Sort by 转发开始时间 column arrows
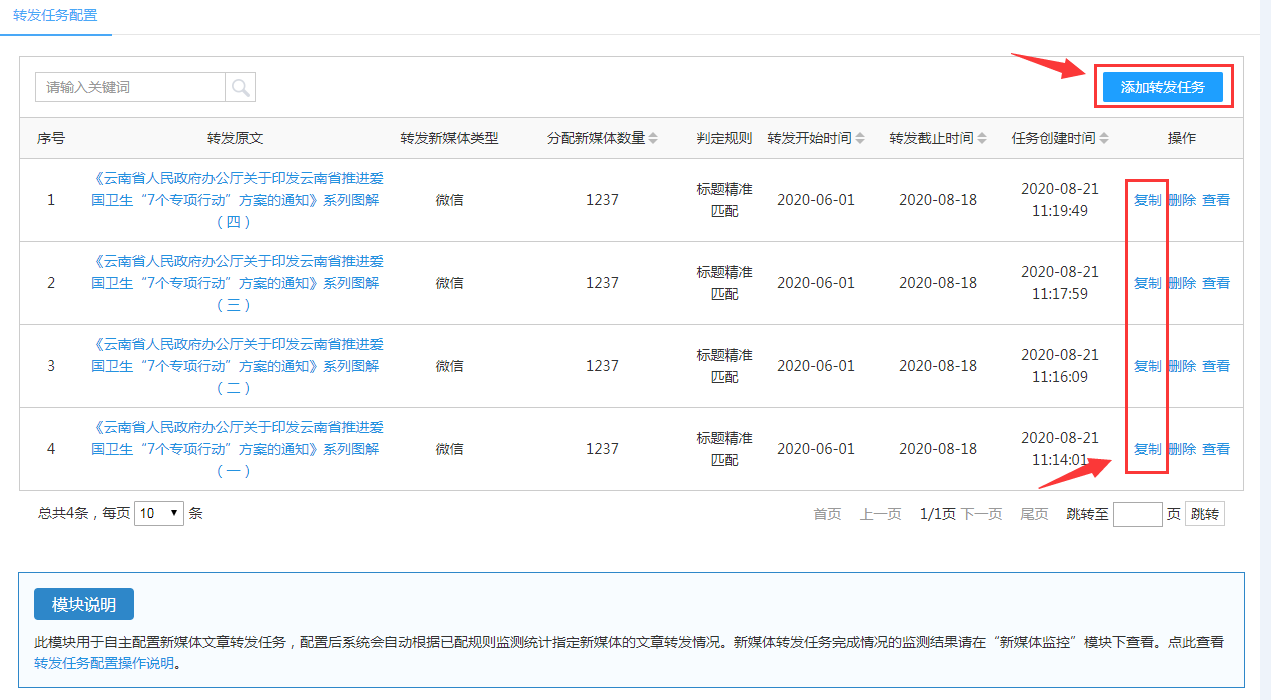 click(860, 139)
